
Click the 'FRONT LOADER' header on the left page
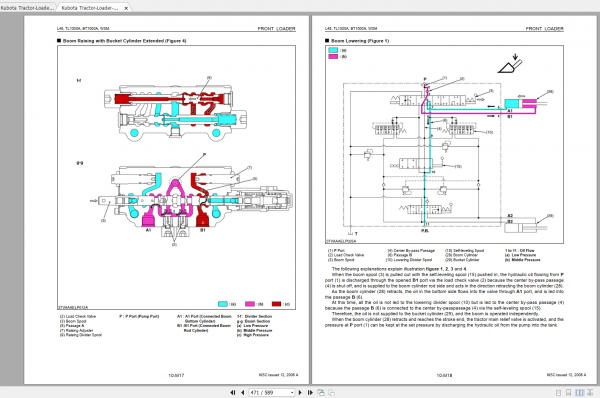[276, 29]
